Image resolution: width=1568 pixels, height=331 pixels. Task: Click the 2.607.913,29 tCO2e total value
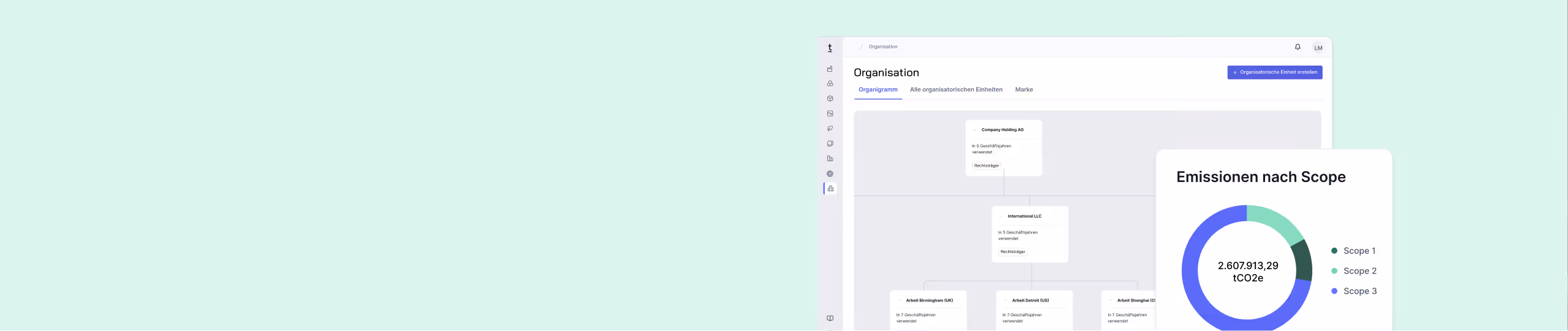(1248, 272)
